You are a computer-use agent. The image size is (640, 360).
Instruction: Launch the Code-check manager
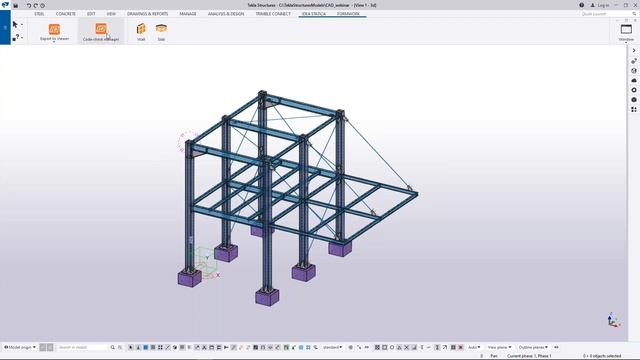coord(101,32)
